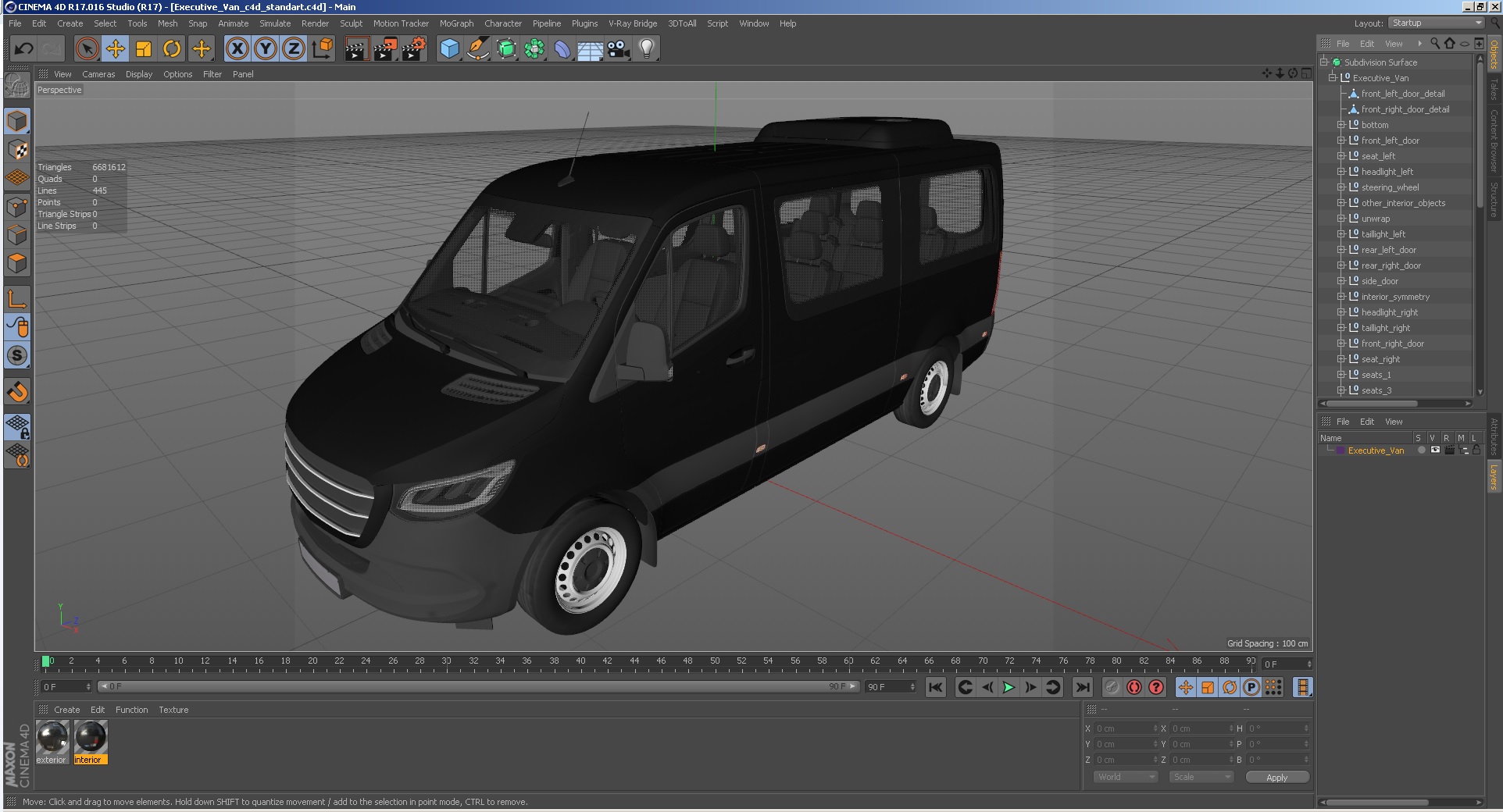Open the spline Pen tool
Screen dimensions: 1503x812
[478, 49]
